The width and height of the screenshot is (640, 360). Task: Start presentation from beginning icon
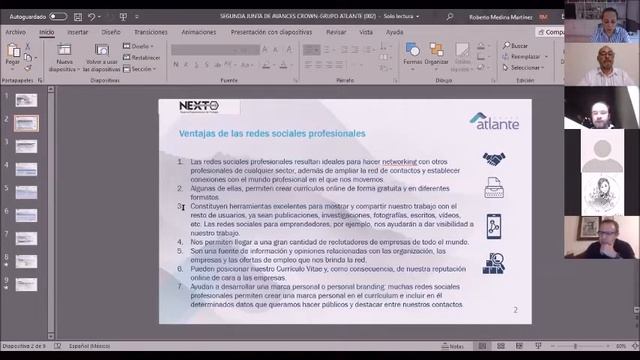pyautogui.click(x=123, y=17)
